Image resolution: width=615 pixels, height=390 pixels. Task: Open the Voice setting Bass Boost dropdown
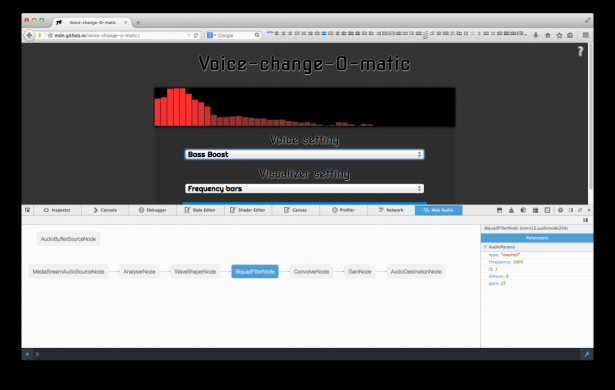(x=304, y=154)
